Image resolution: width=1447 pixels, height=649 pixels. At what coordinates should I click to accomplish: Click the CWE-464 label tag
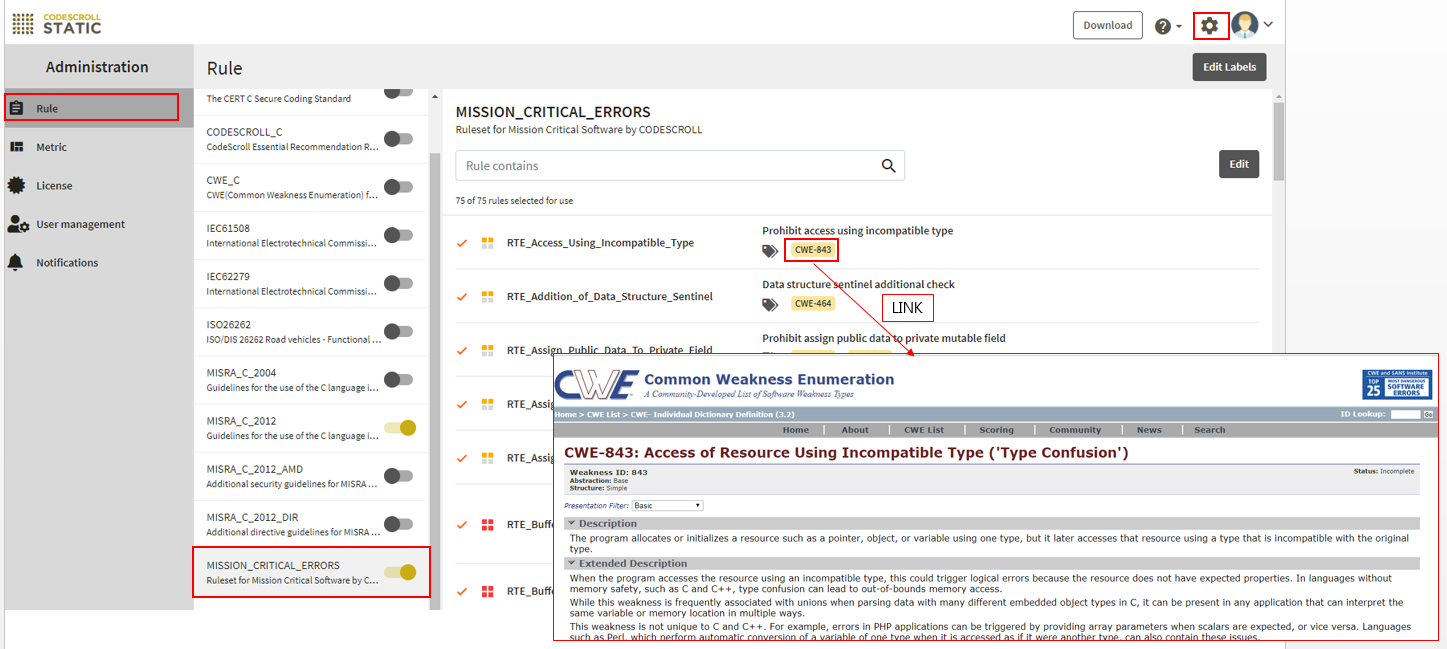tap(812, 304)
